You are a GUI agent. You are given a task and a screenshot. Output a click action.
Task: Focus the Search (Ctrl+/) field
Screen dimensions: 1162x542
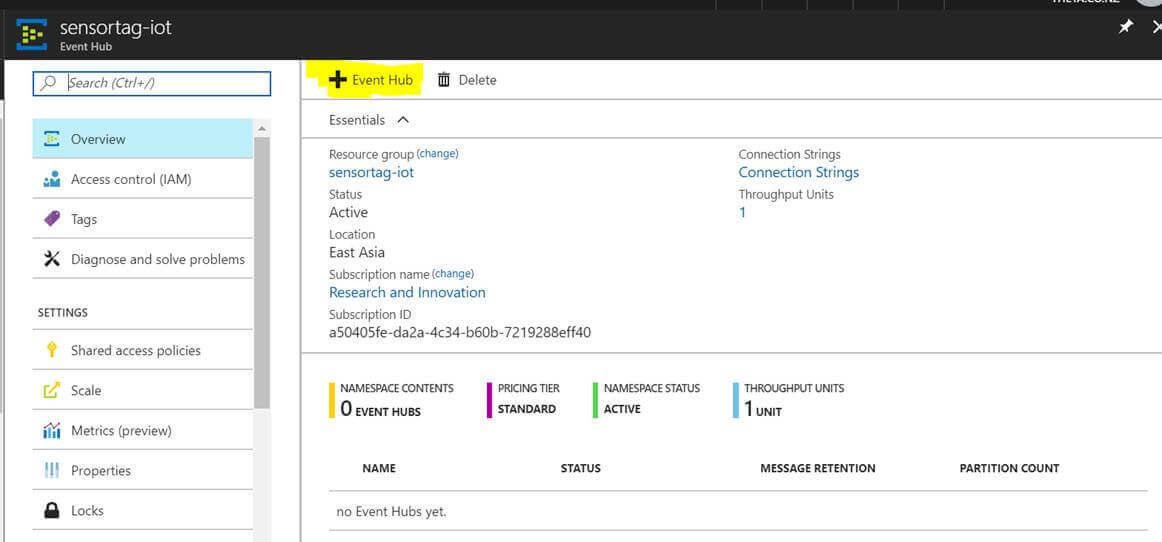coord(152,83)
